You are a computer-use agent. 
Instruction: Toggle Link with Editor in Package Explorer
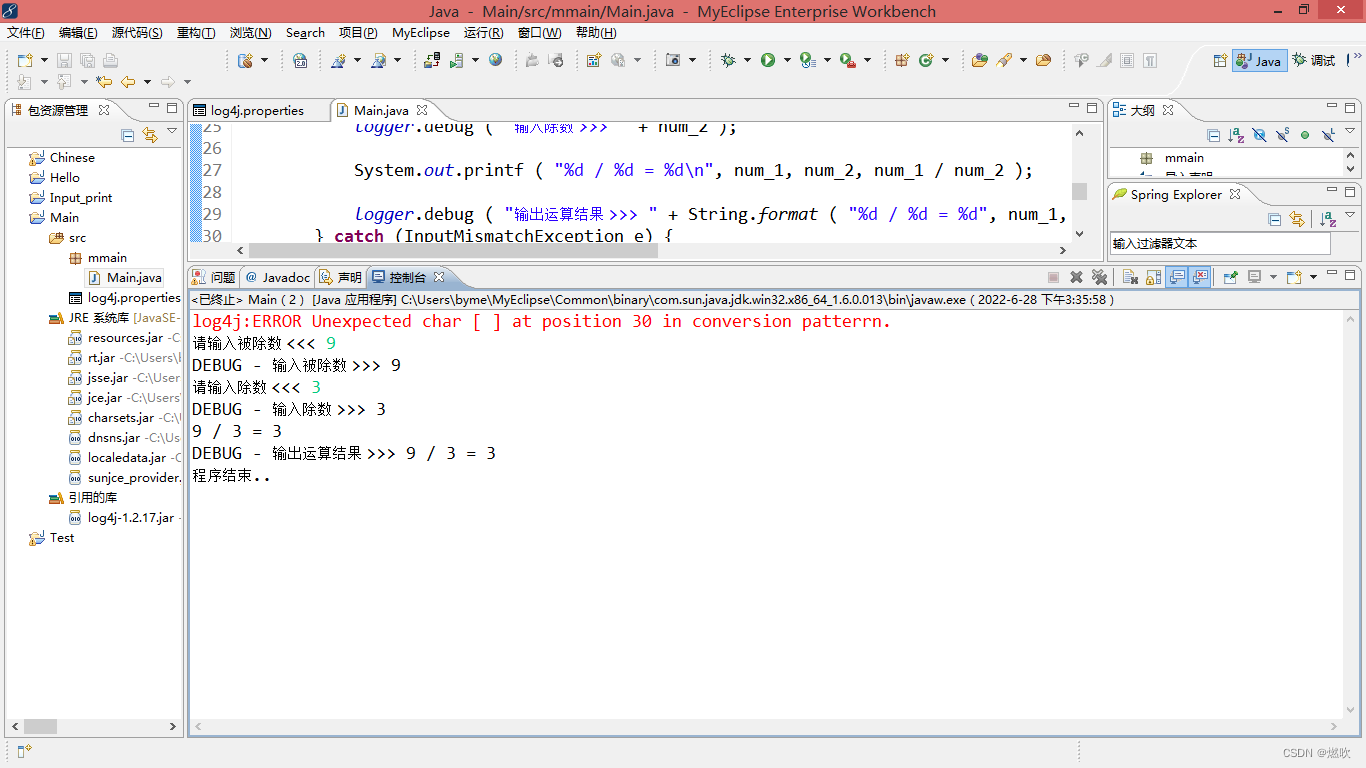click(150, 135)
